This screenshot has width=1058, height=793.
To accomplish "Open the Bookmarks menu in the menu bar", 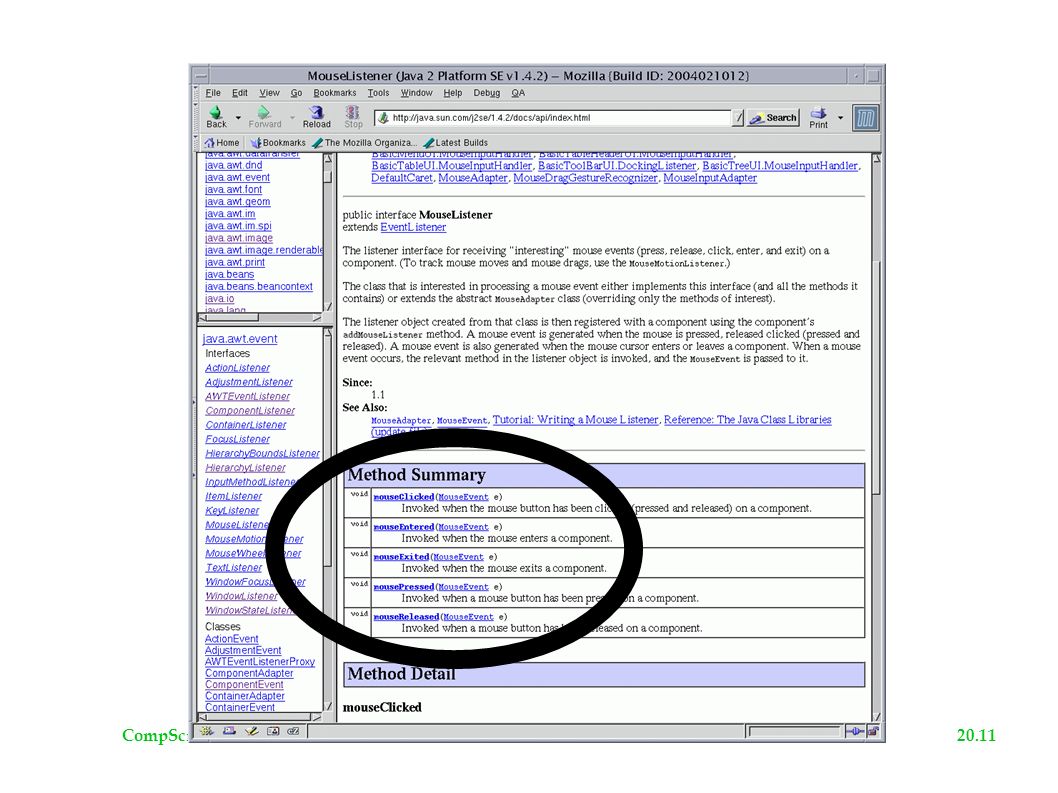I will tap(335, 93).
